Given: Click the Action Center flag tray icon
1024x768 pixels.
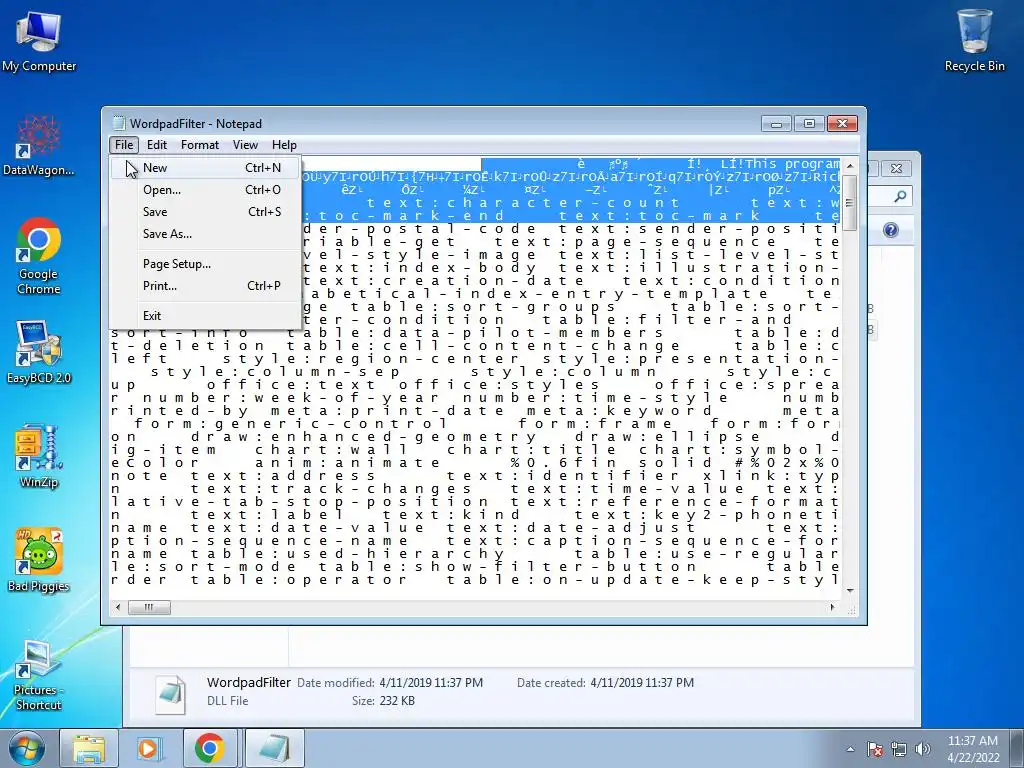Looking at the screenshot, I should pyautogui.click(x=875, y=749).
